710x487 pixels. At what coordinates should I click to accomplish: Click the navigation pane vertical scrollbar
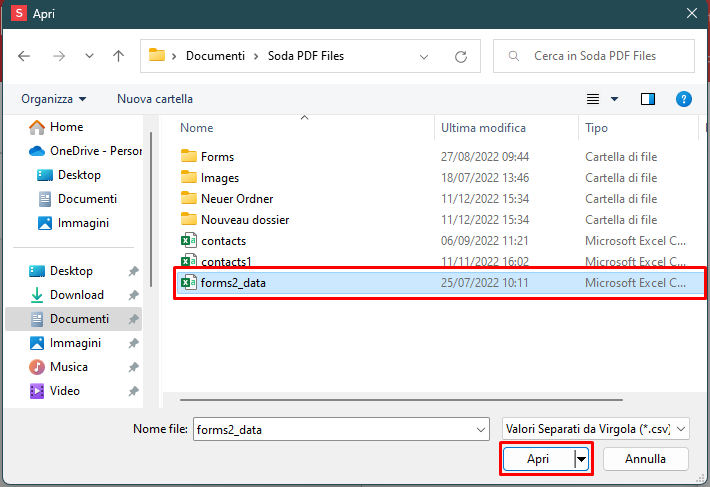[151, 210]
